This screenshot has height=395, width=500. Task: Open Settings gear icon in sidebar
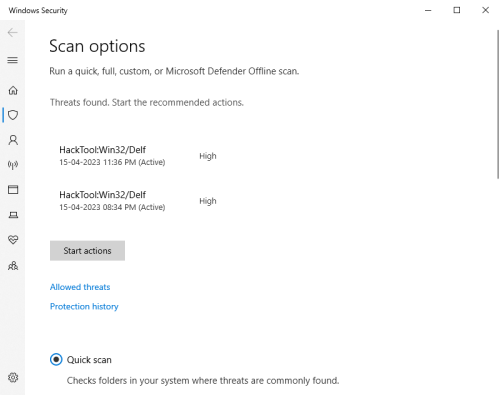(x=13, y=377)
